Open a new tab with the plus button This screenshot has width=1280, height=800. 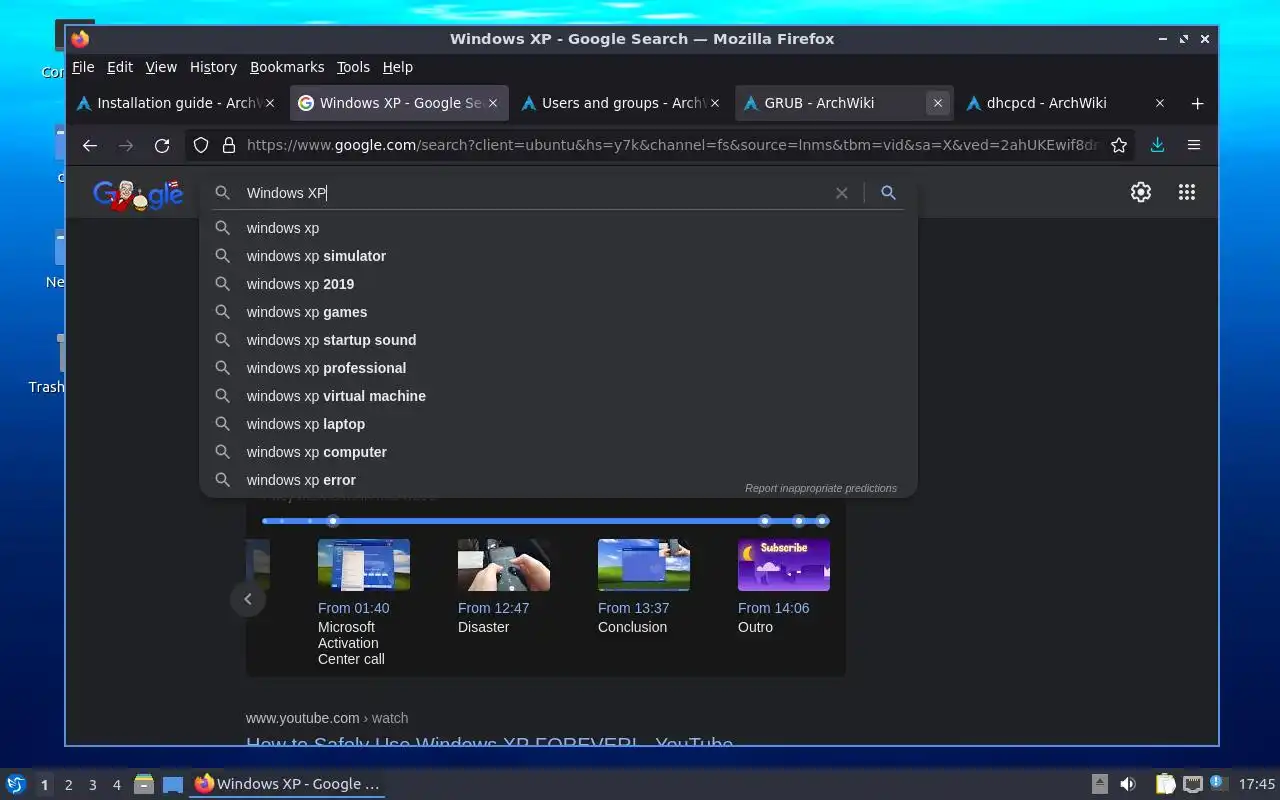tap(1197, 103)
